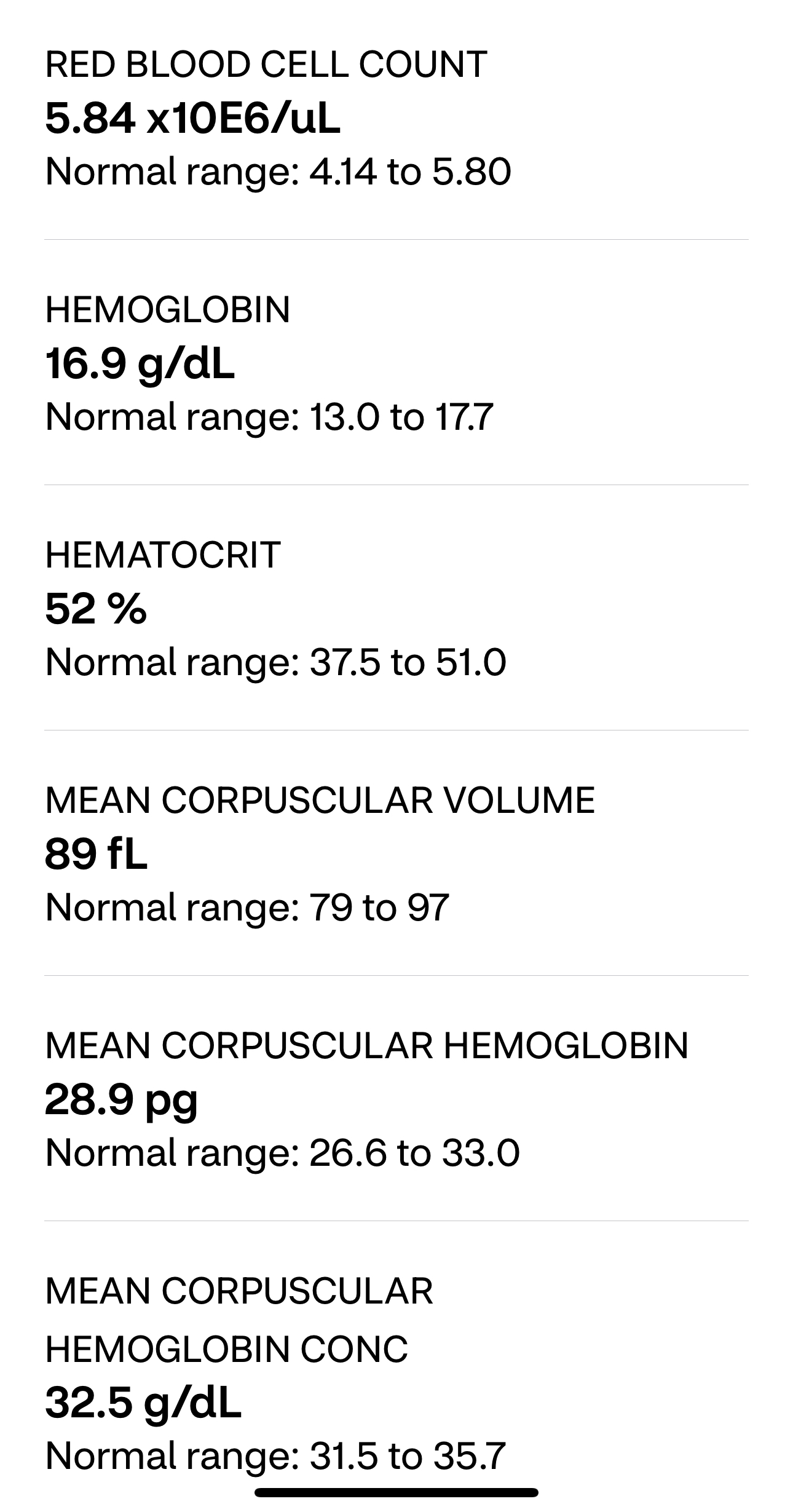Select normal range 13.0 to 17.7

(x=269, y=417)
